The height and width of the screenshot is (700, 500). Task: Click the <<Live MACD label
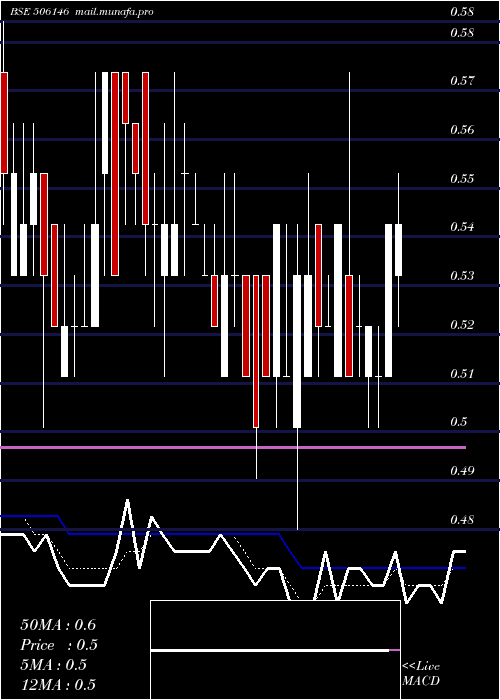tap(421, 674)
